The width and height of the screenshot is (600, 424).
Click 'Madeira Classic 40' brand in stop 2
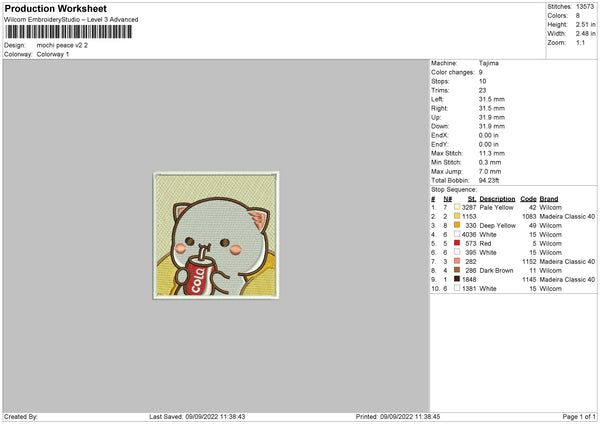pos(567,216)
